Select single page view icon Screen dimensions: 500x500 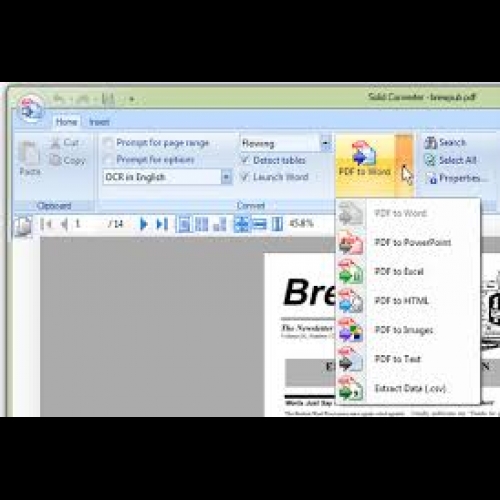[184, 224]
